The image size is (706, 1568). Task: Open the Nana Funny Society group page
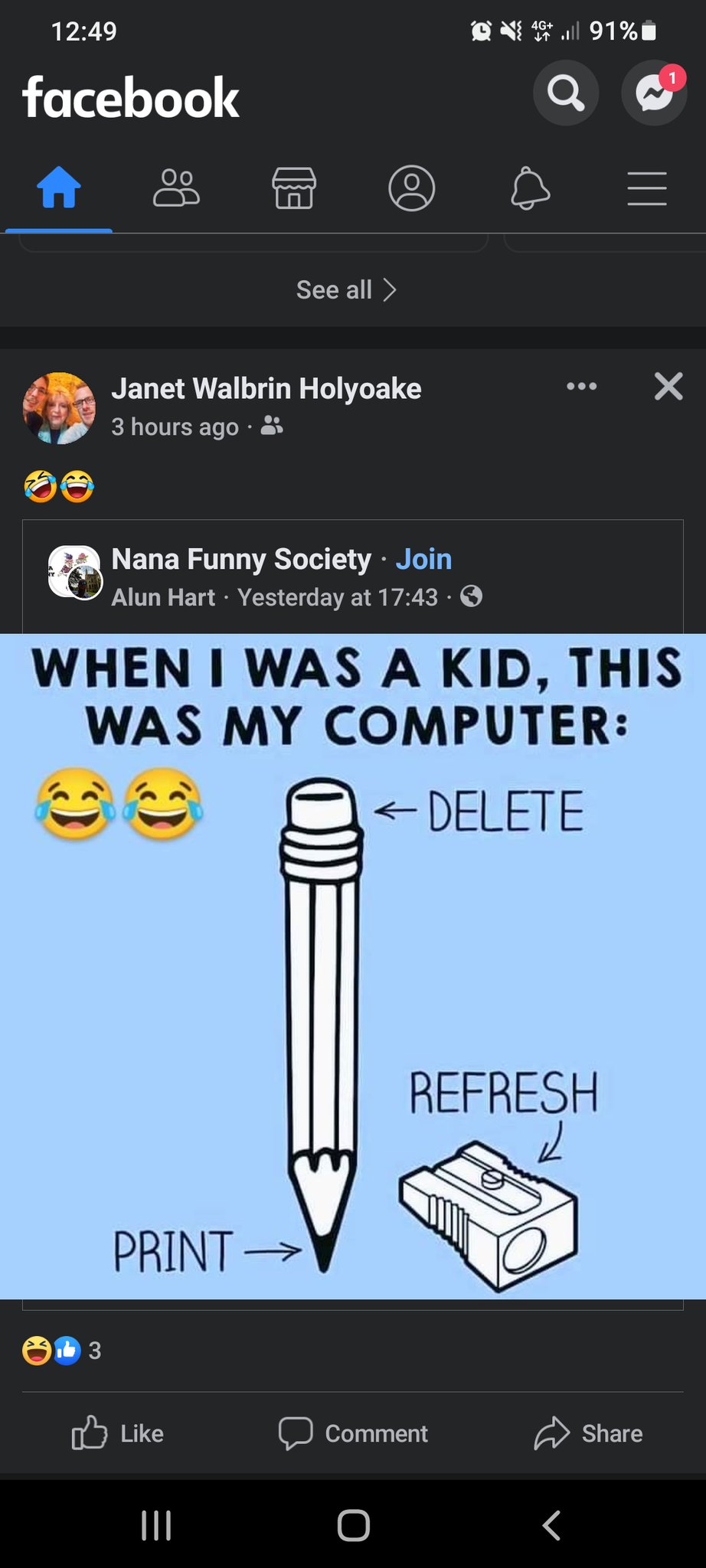coord(241,560)
